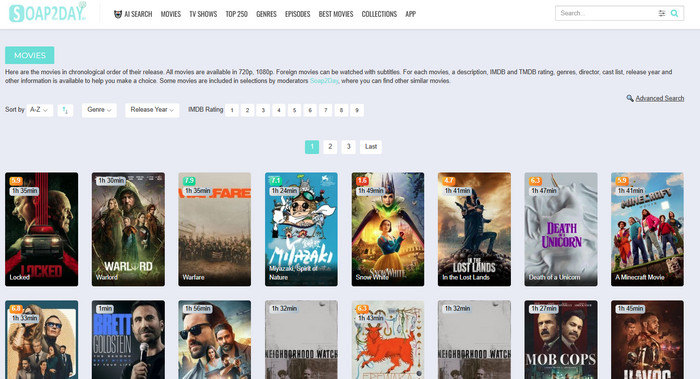
Task: Select IMDB rating 9 filter
Action: click(357, 110)
